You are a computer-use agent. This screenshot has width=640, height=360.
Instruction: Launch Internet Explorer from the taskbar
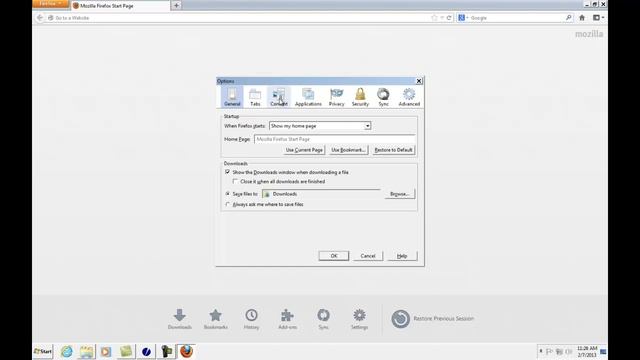click(67, 351)
